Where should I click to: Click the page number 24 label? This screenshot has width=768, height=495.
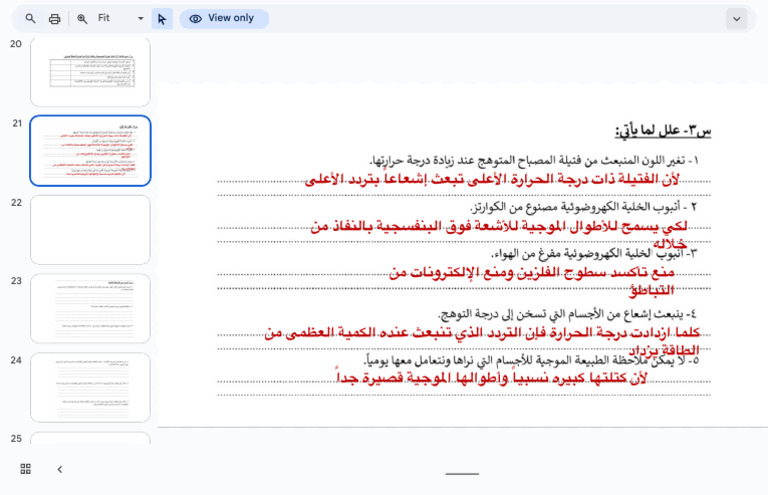tap(16, 360)
